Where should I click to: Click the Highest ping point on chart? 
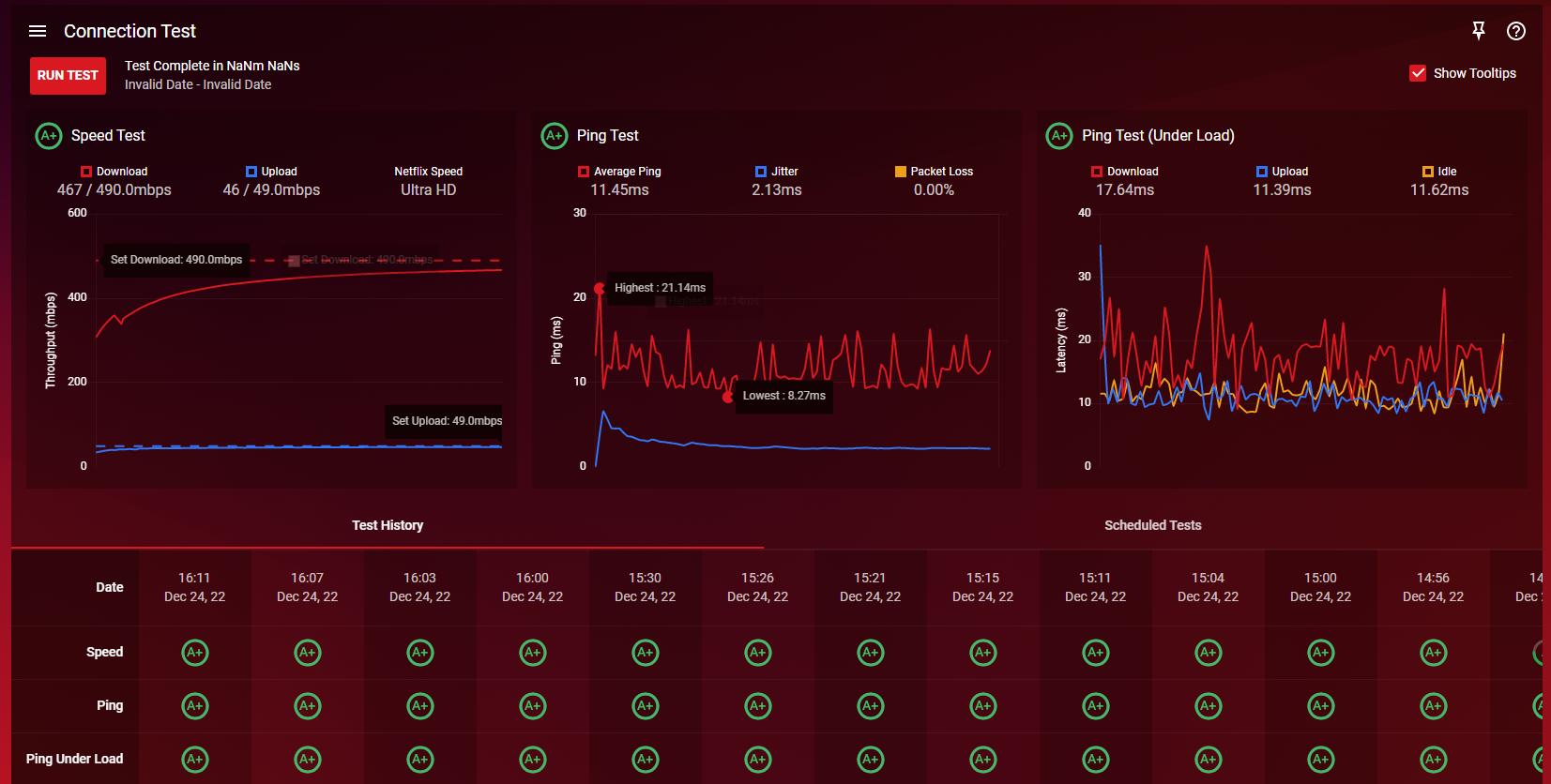600,289
